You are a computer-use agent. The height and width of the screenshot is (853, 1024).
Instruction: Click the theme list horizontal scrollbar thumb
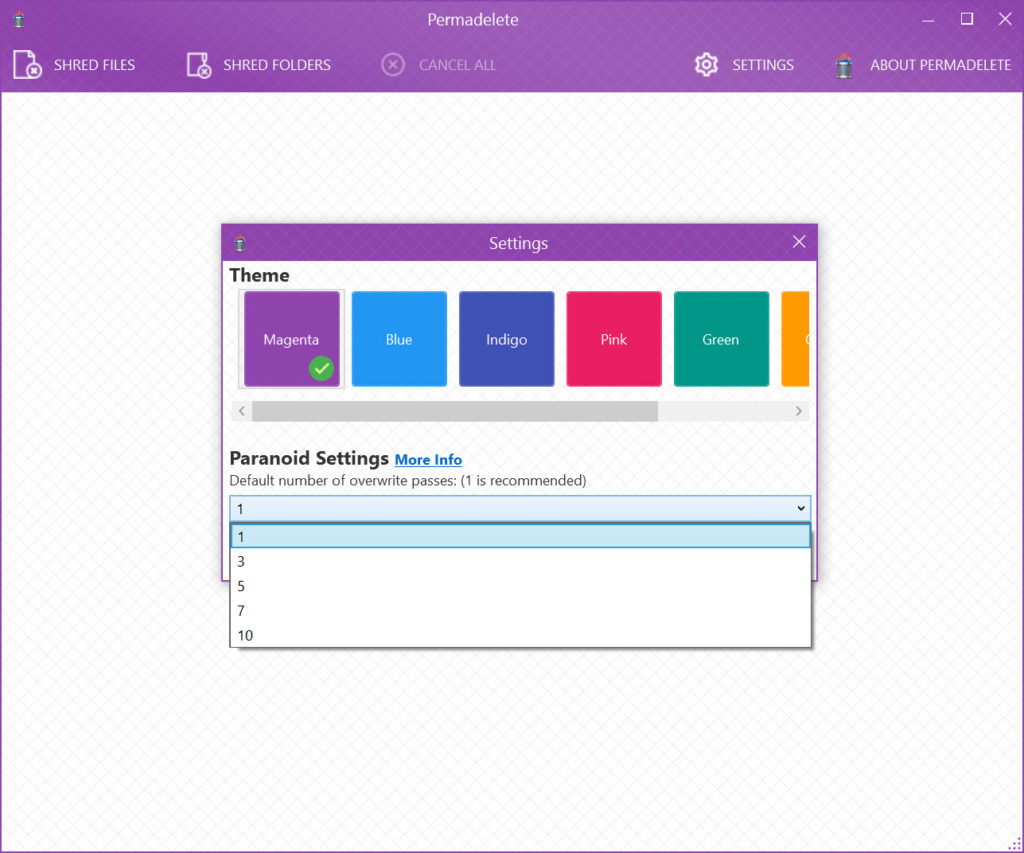tap(454, 411)
